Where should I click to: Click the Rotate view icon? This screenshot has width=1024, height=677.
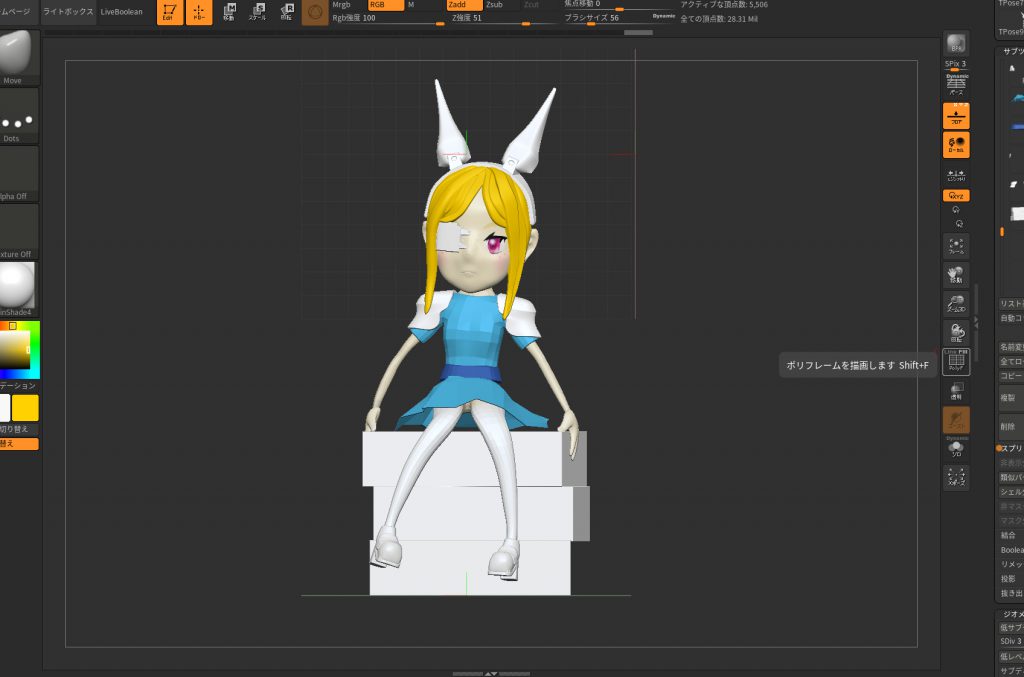click(957, 332)
